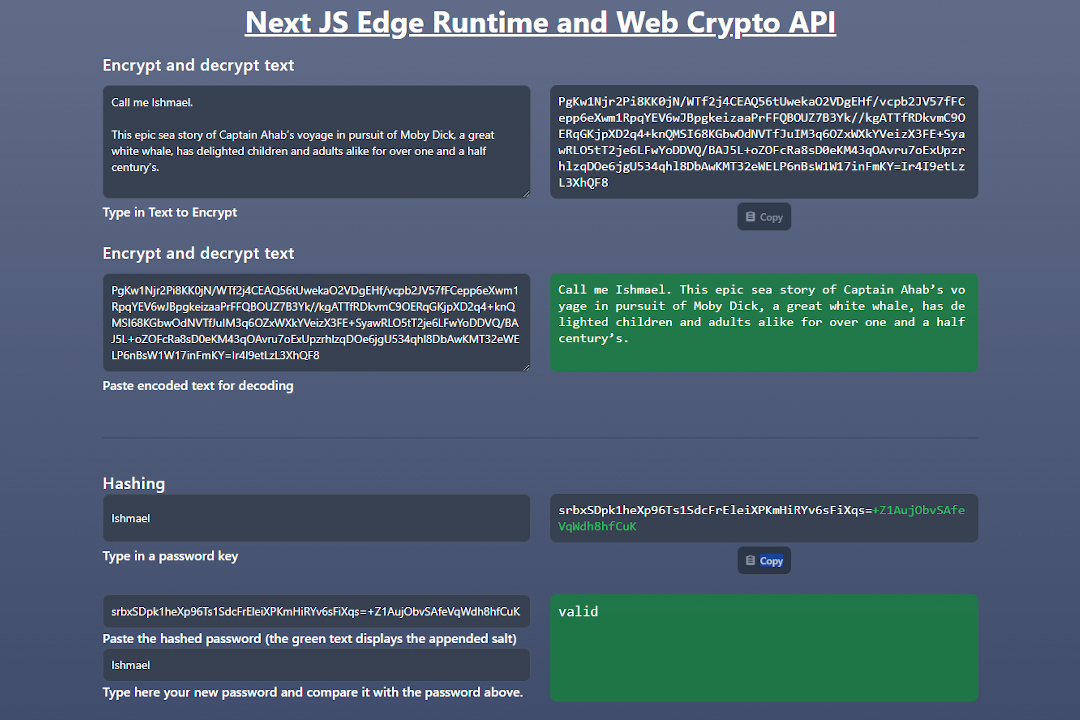Click the Next JS Edge Runtime title link

[540, 23]
